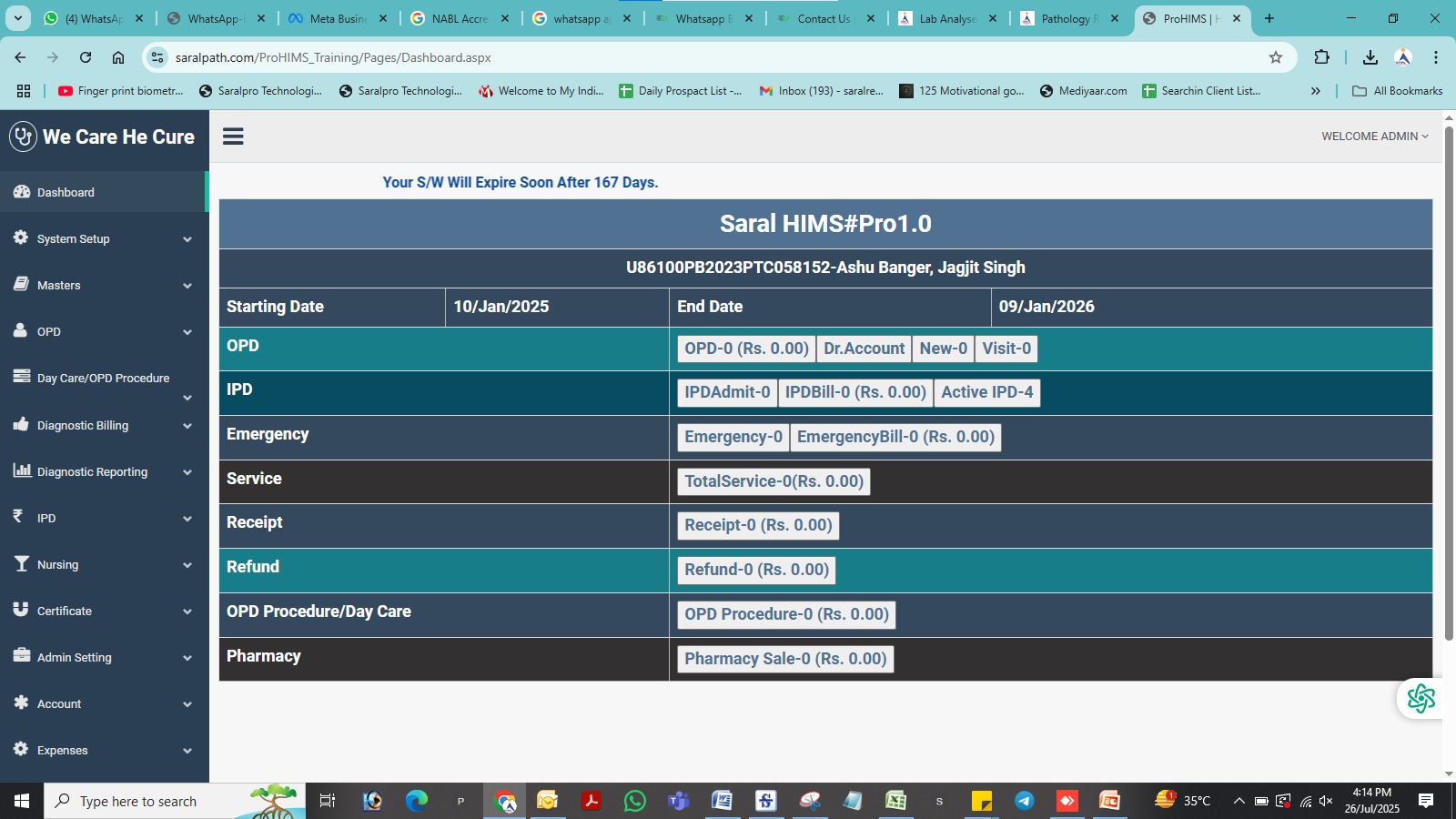Expand the Certificate menu chevron
1456x819 pixels.
click(x=187, y=612)
